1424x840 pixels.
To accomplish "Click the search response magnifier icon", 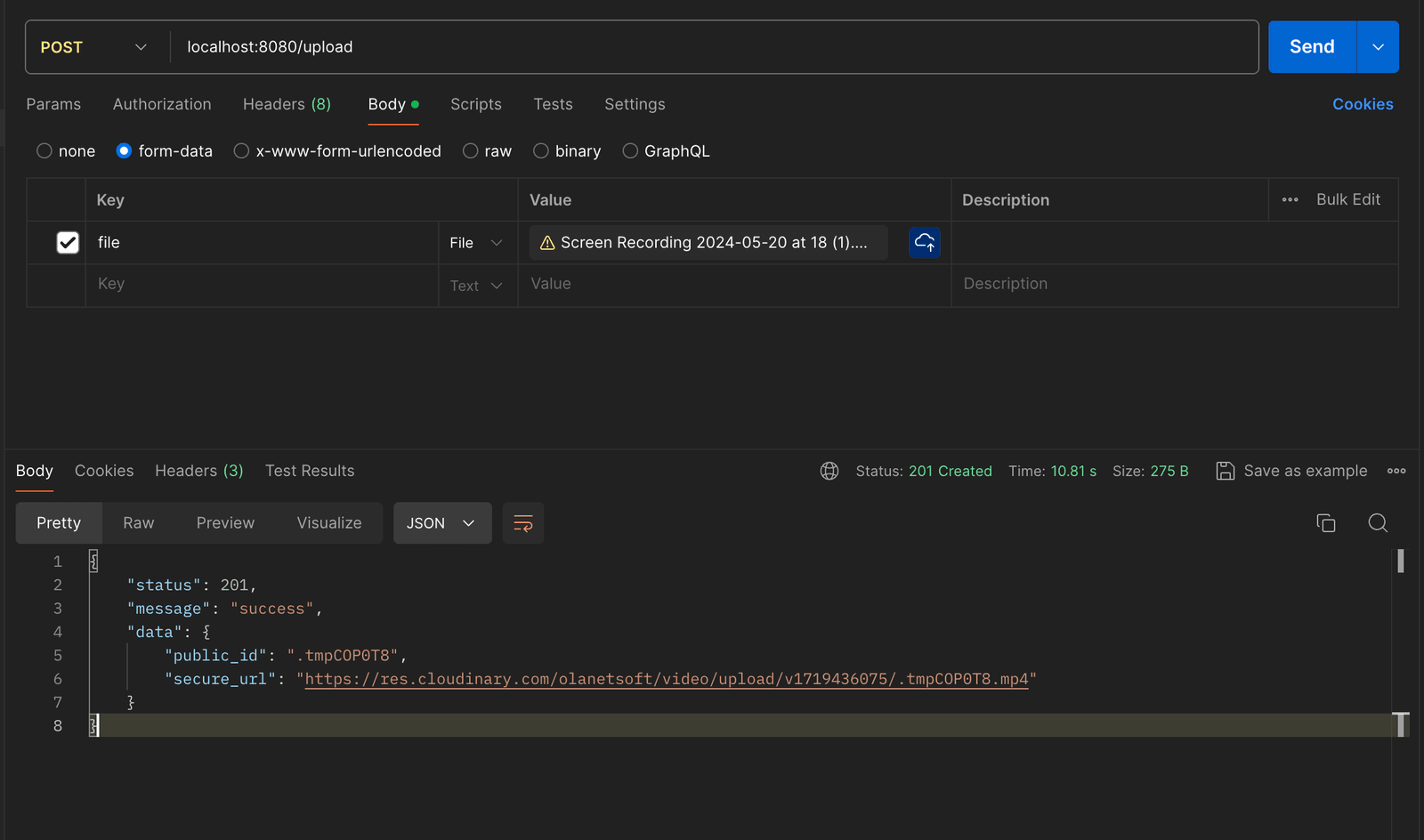I will tap(1378, 523).
